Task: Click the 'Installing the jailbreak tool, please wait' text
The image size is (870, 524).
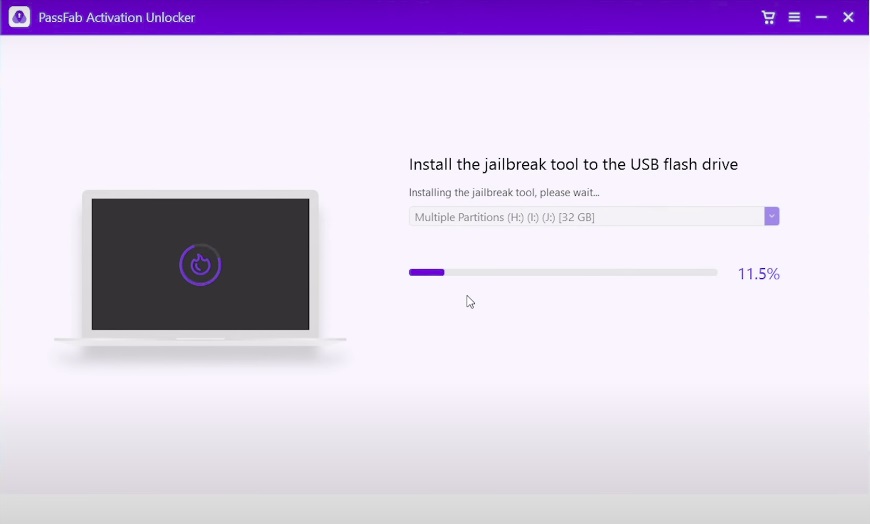Action: point(504,193)
